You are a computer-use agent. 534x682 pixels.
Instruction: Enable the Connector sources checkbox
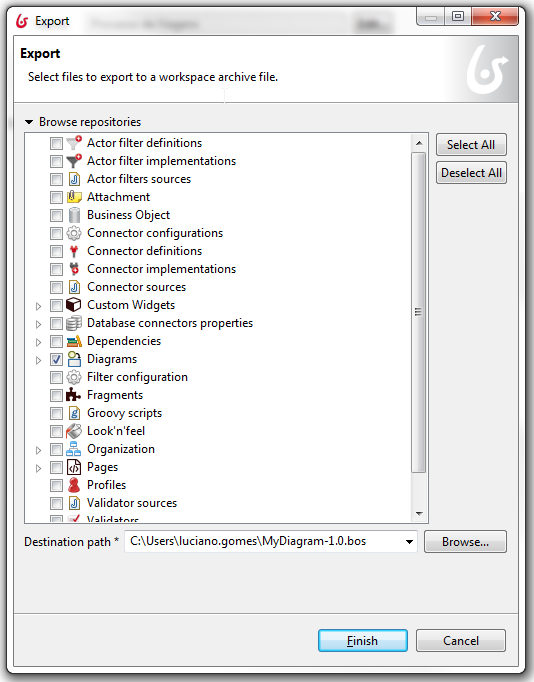[56, 287]
